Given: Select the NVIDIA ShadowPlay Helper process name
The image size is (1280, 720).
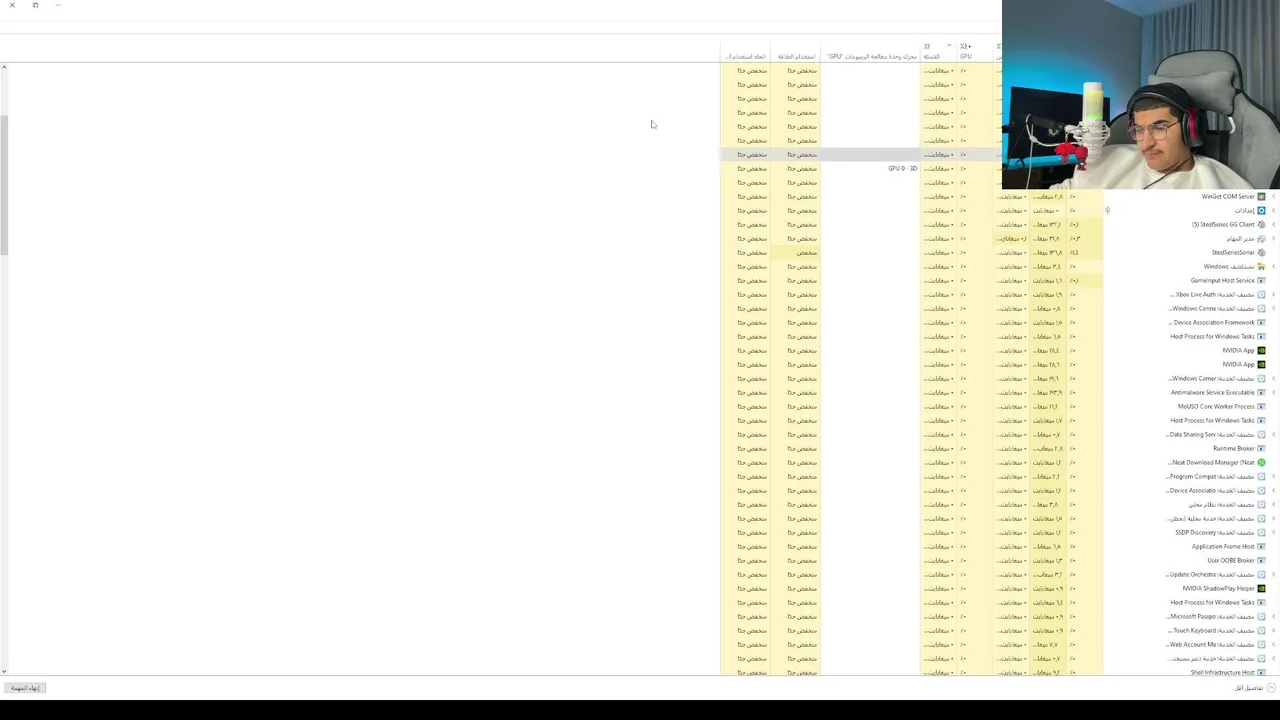Looking at the screenshot, I should point(1218,588).
